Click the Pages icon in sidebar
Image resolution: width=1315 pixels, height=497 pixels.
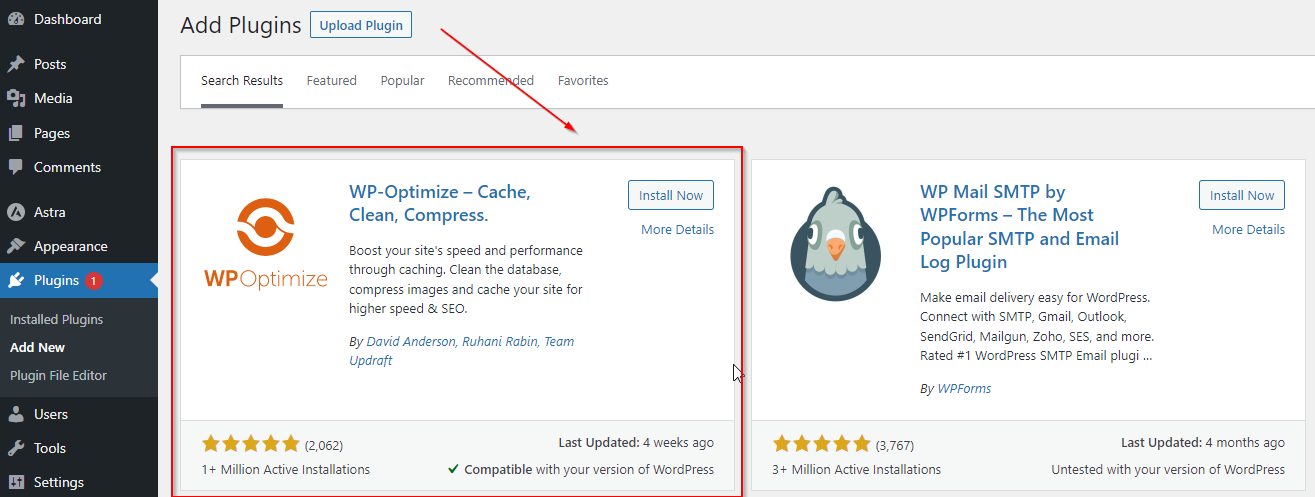click(16, 133)
